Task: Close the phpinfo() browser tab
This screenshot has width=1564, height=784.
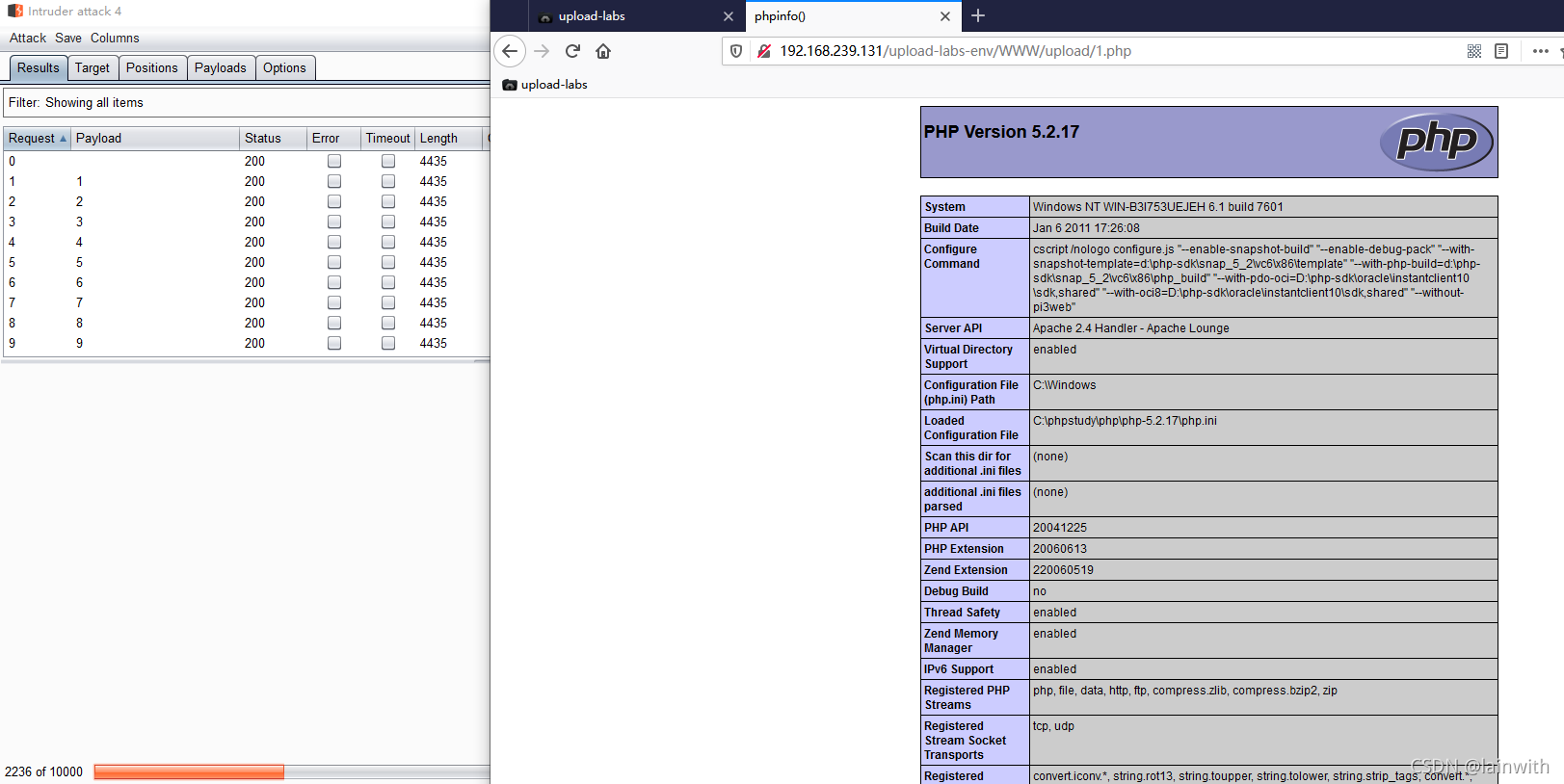Action: (945, 16)
